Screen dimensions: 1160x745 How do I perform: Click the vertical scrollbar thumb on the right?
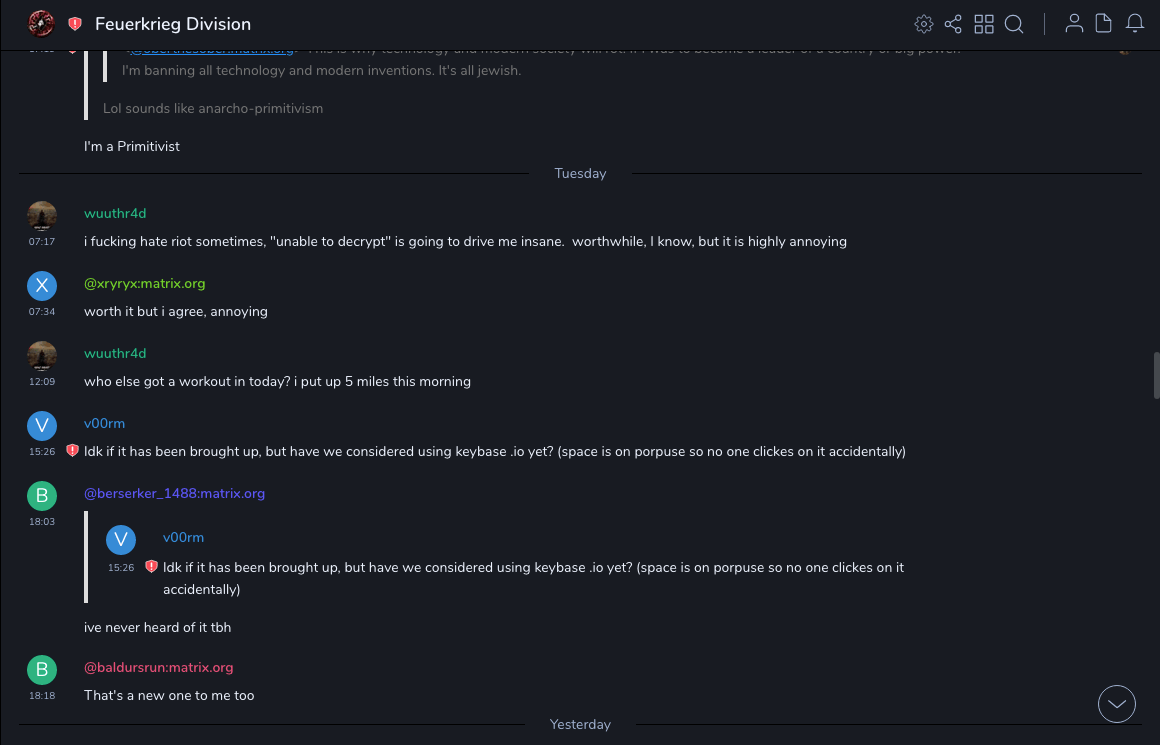point(1156,375)
